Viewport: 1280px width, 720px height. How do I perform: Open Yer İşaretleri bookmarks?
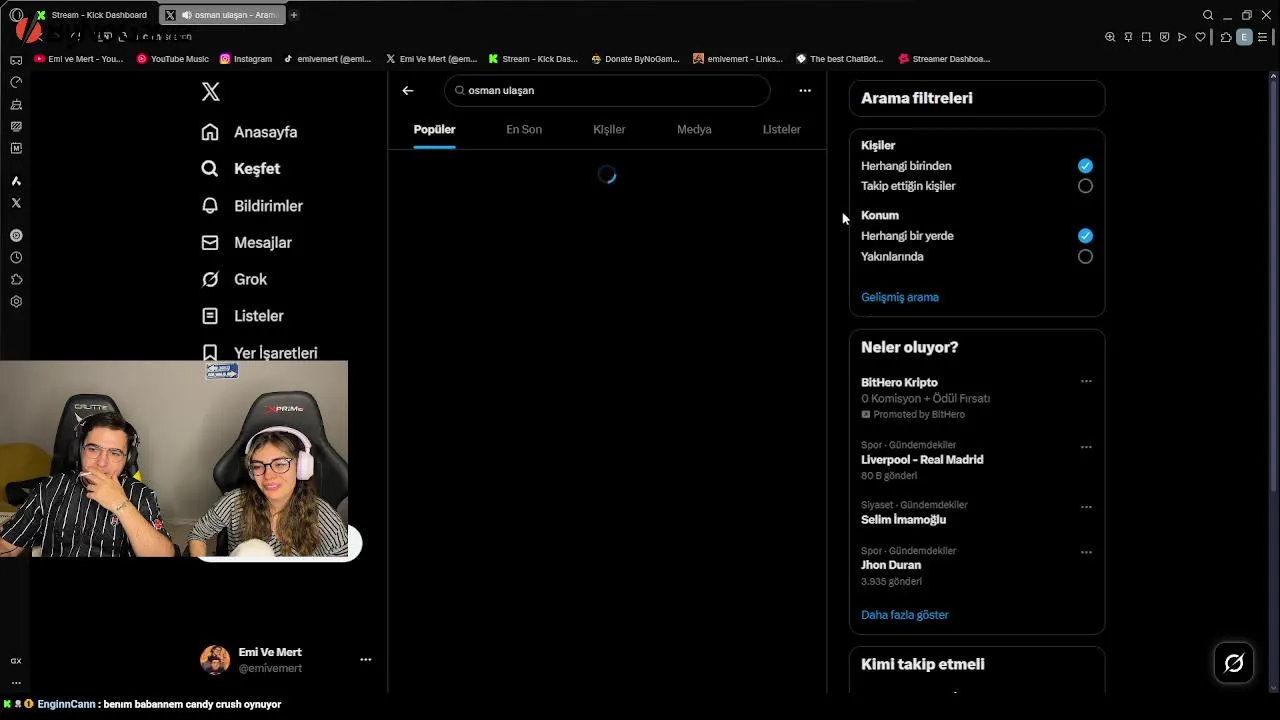pos(260,353)
